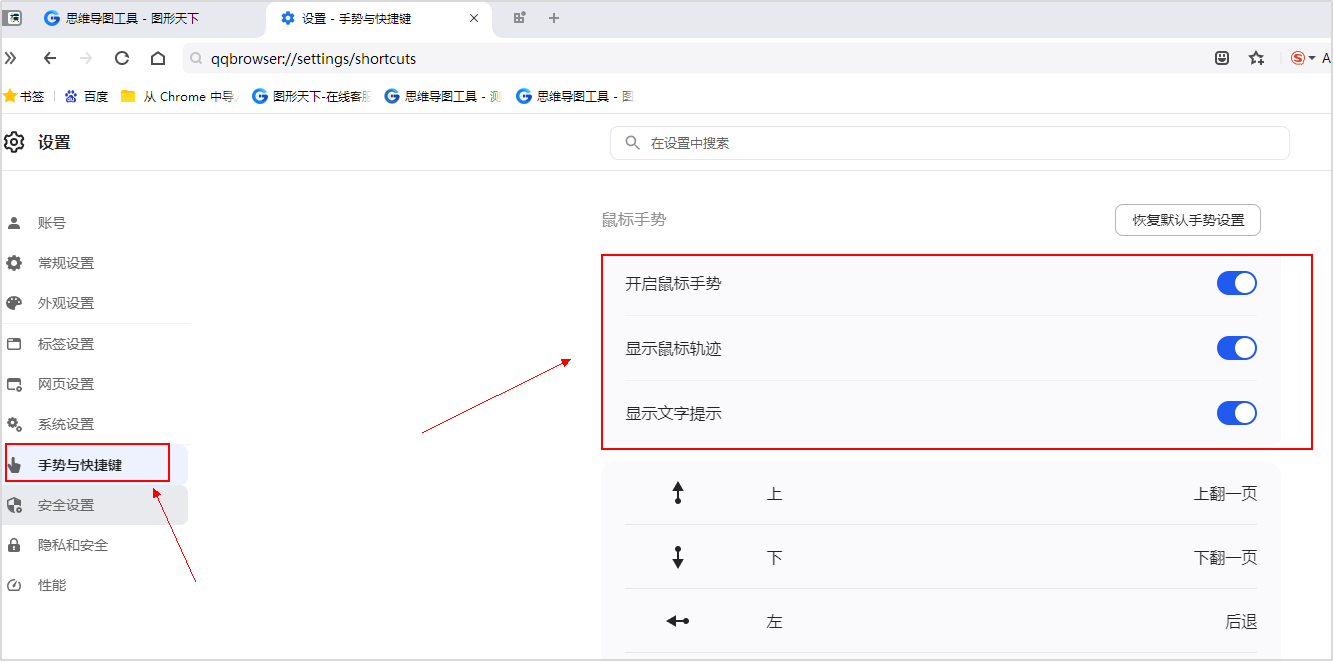1334x663 pixels.
Task: Expand the sidebar double-chevron at left of toolbar
Action: [11, 58]
